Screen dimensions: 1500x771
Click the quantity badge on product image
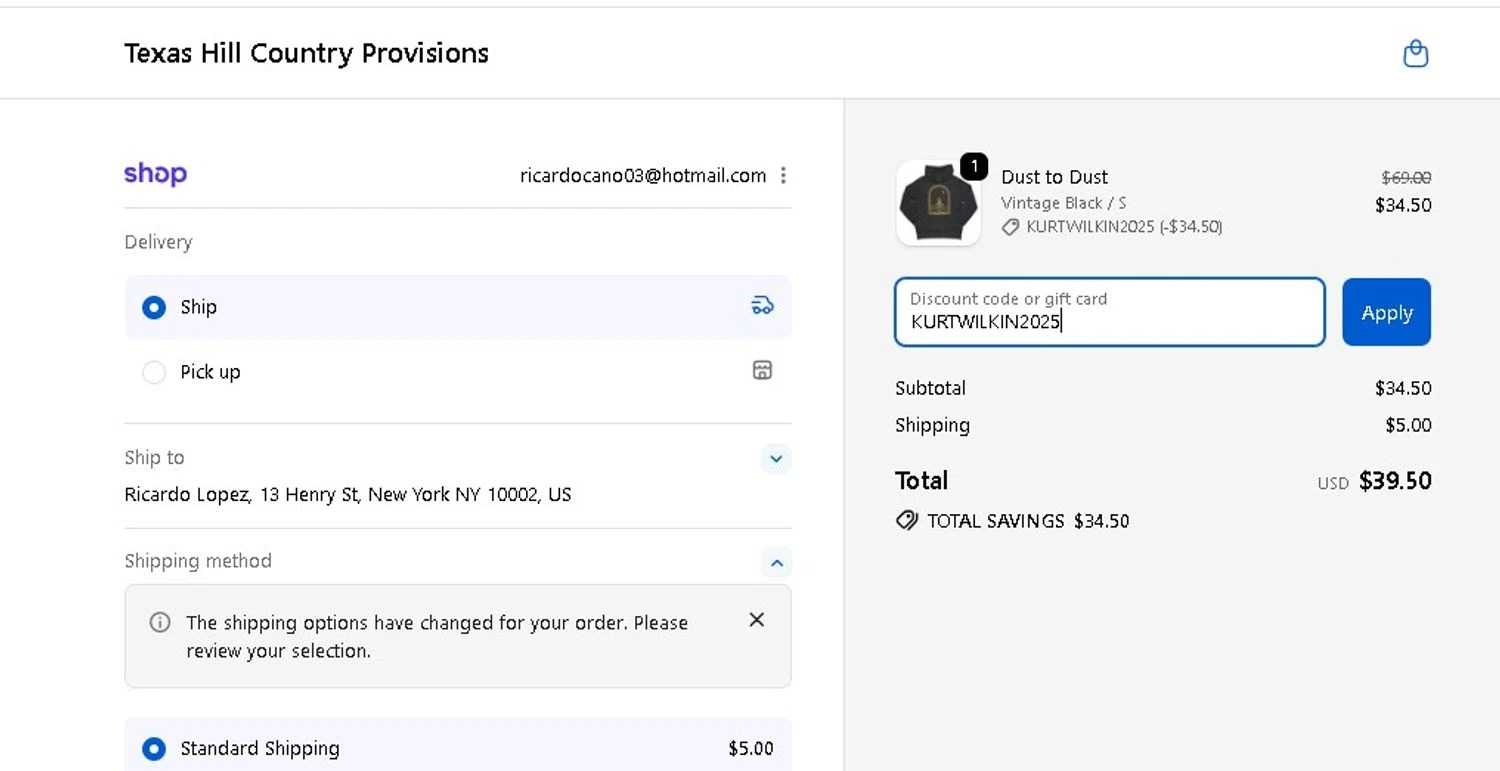pos(974,166)
